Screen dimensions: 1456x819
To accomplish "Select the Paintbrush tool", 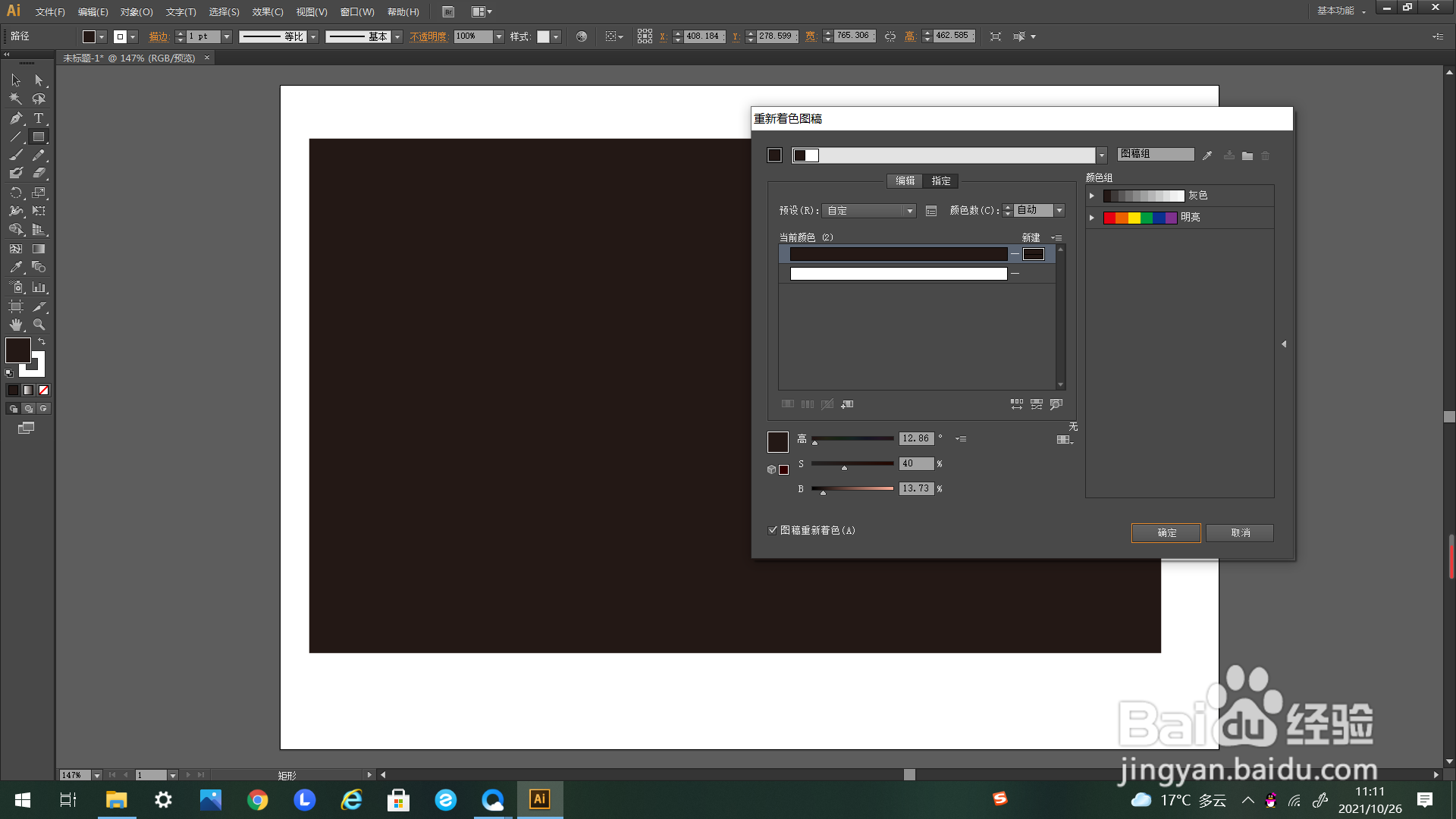I will (x=16, y=155).
